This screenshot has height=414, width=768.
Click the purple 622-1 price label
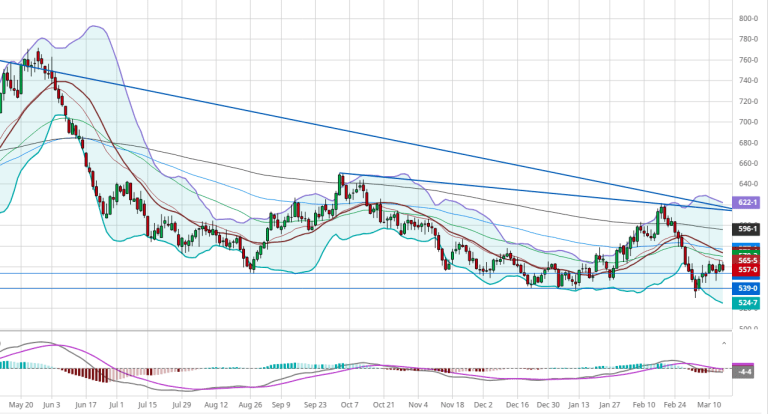(745, 202)
